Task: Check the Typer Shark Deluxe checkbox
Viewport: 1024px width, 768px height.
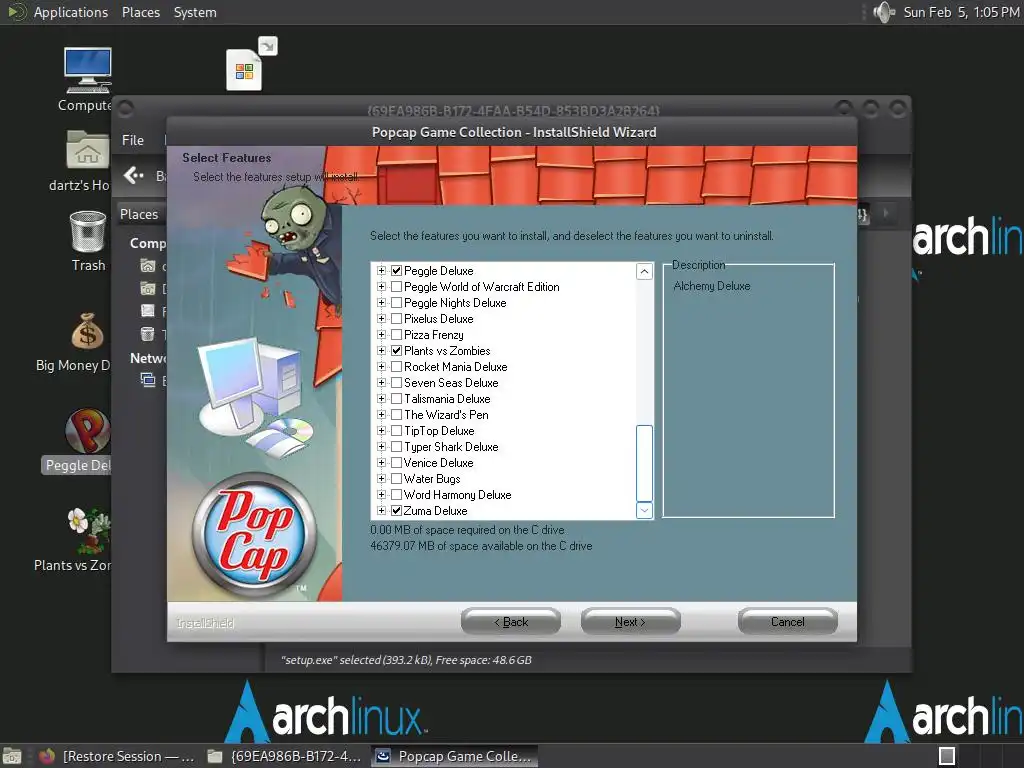Action: point(396,447)
